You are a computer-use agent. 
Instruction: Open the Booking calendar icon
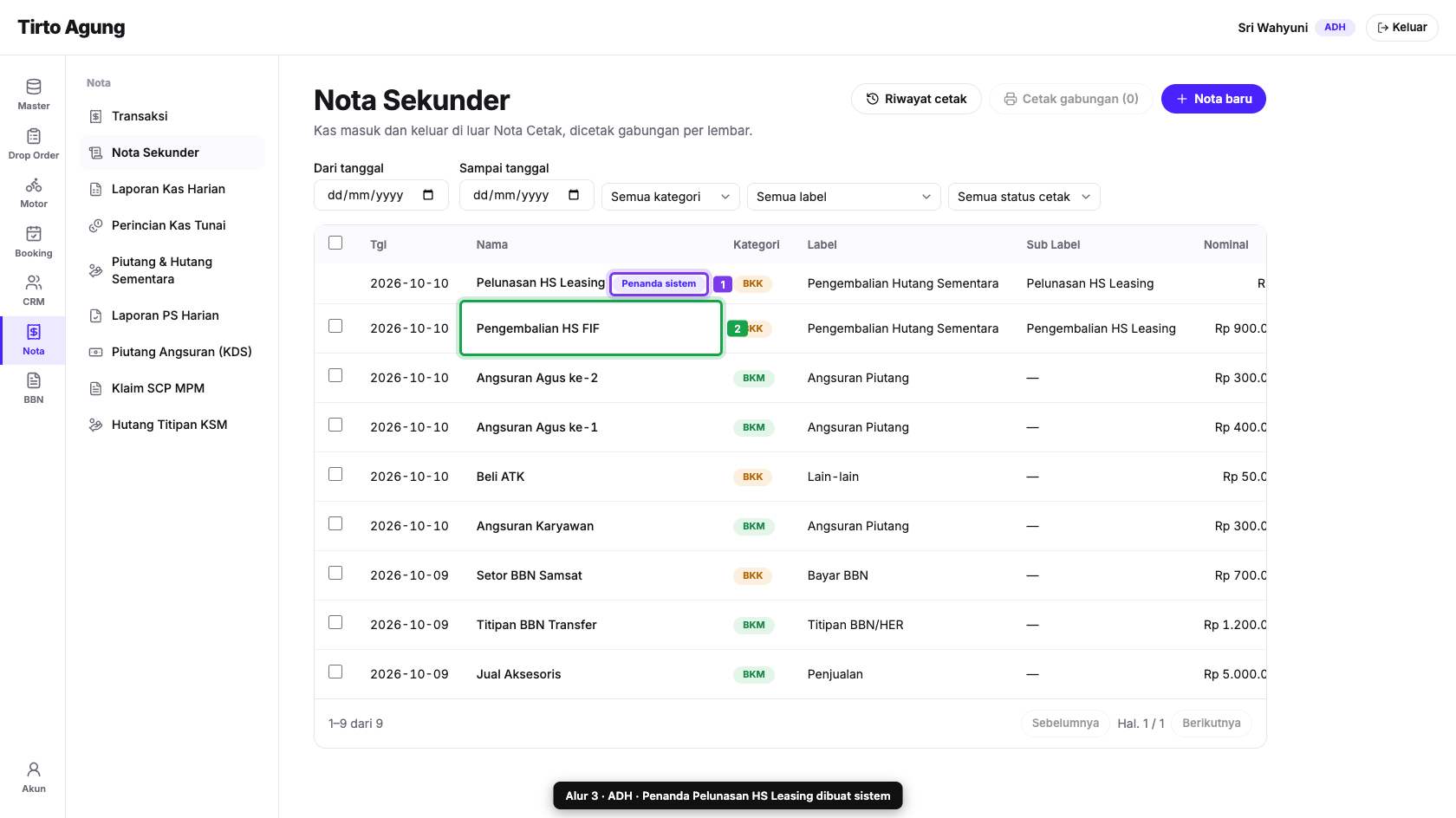coord(34,234)
